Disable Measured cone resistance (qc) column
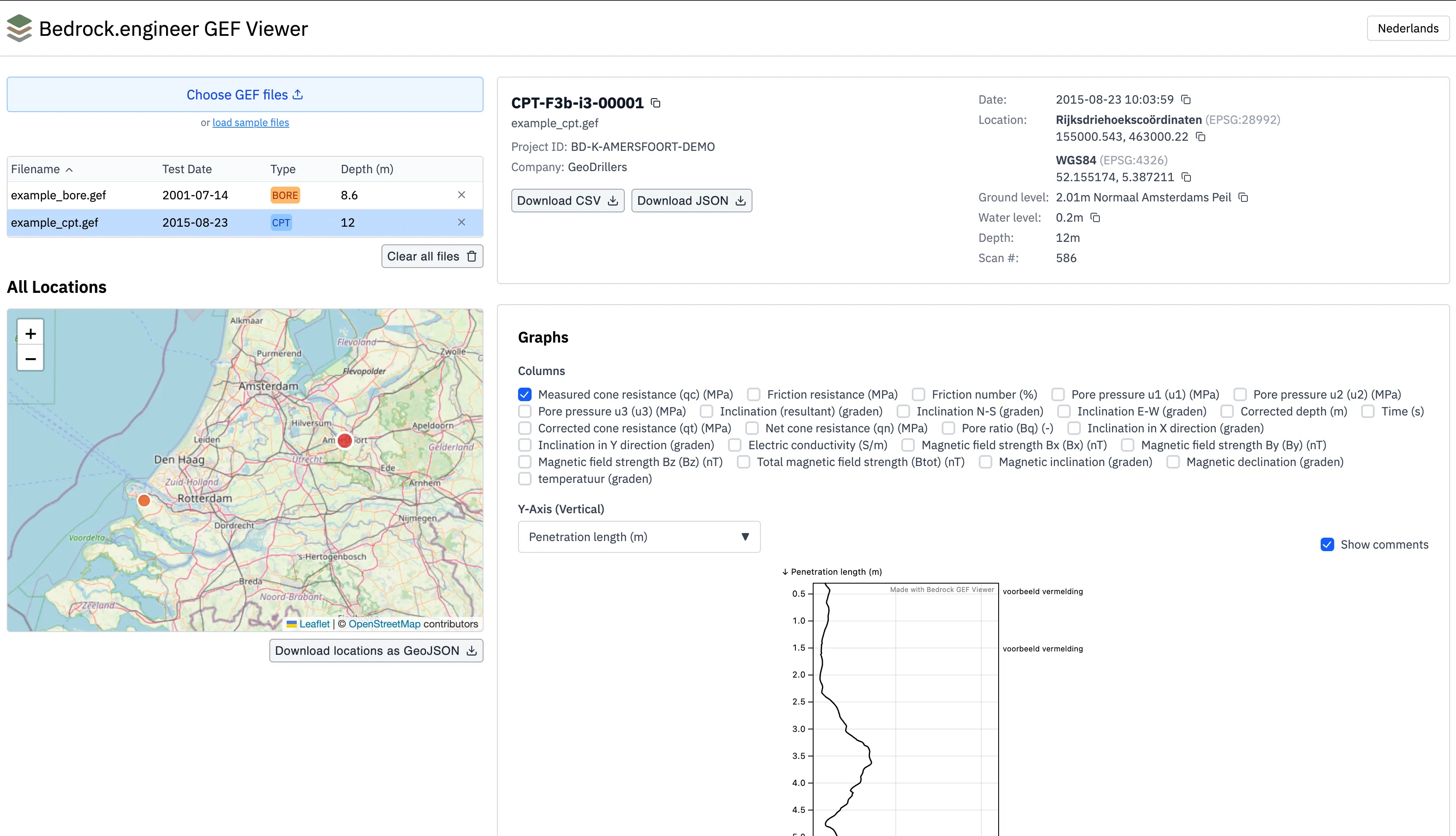 pos(524,394)
